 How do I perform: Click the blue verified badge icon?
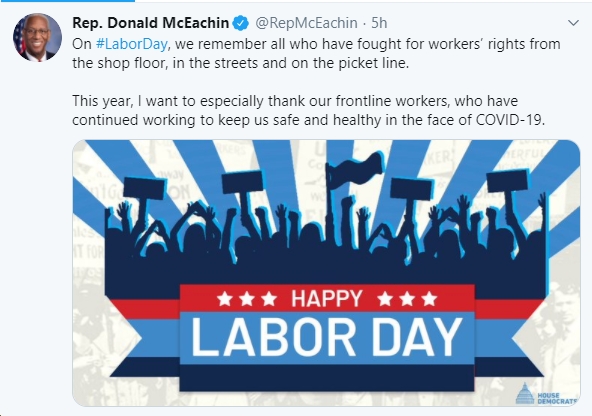(x=240, y=23)
